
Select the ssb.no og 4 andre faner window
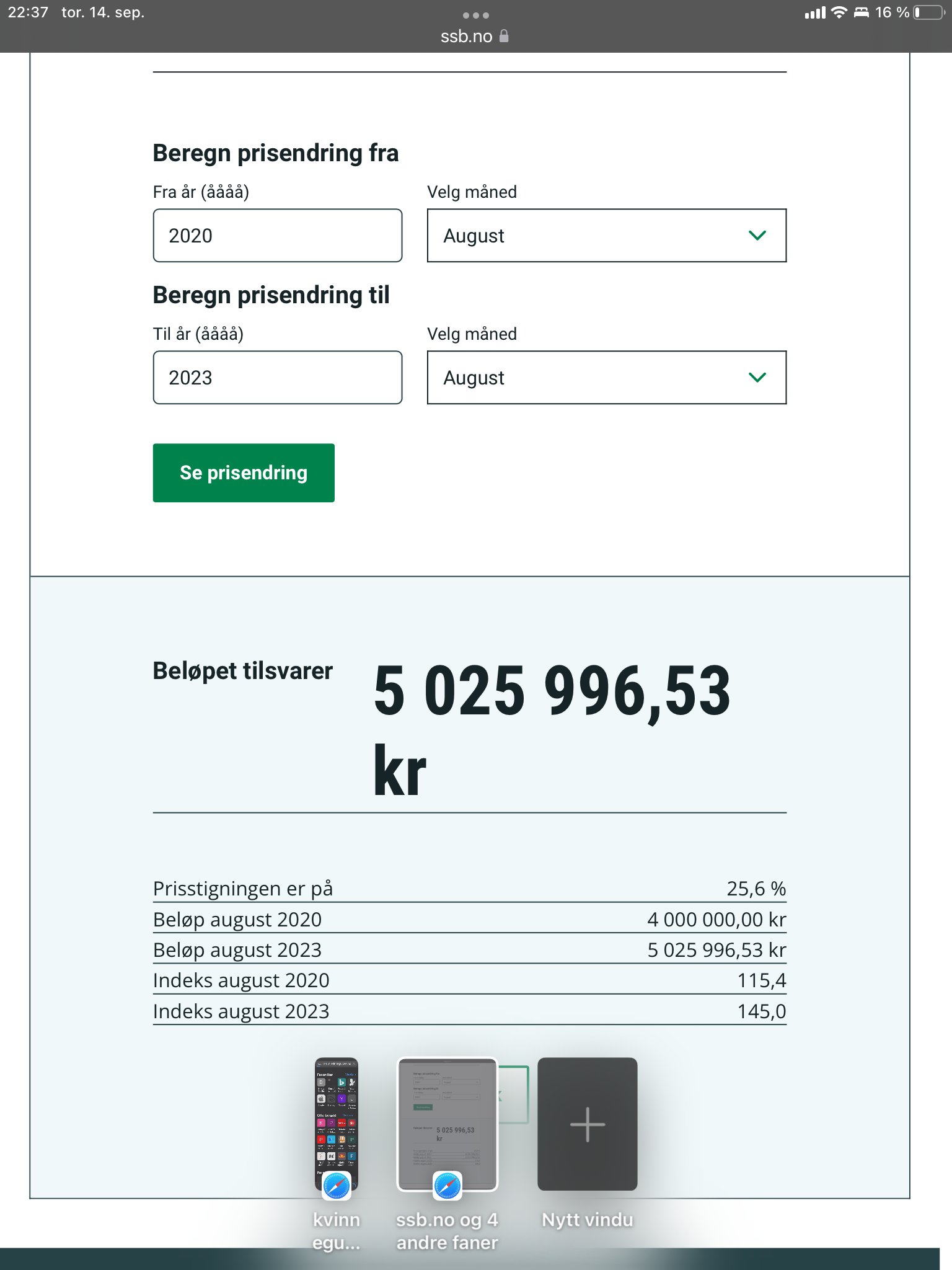[447, 1124]
